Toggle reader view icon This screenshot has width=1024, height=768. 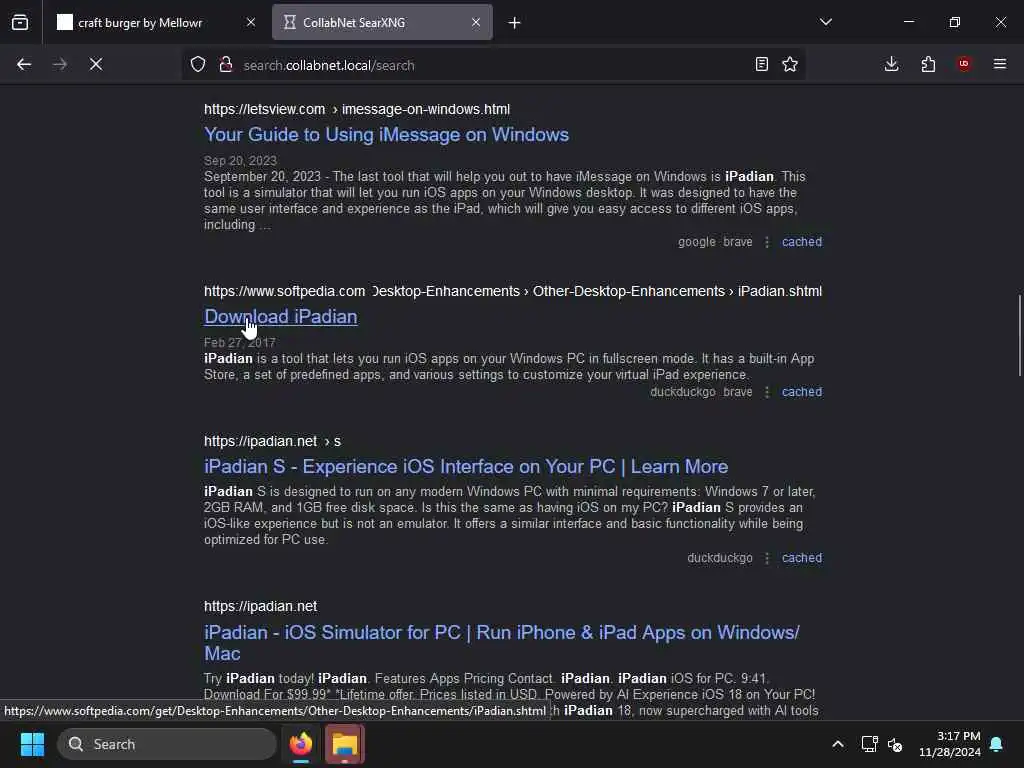click(761, 64)
